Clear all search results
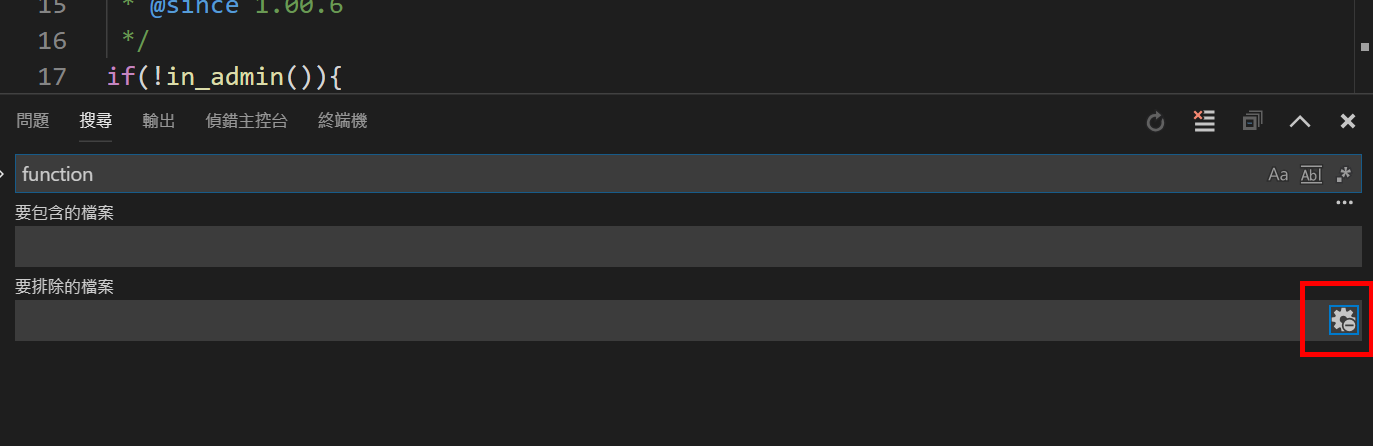1373x446 pixels. (1204, 121)
